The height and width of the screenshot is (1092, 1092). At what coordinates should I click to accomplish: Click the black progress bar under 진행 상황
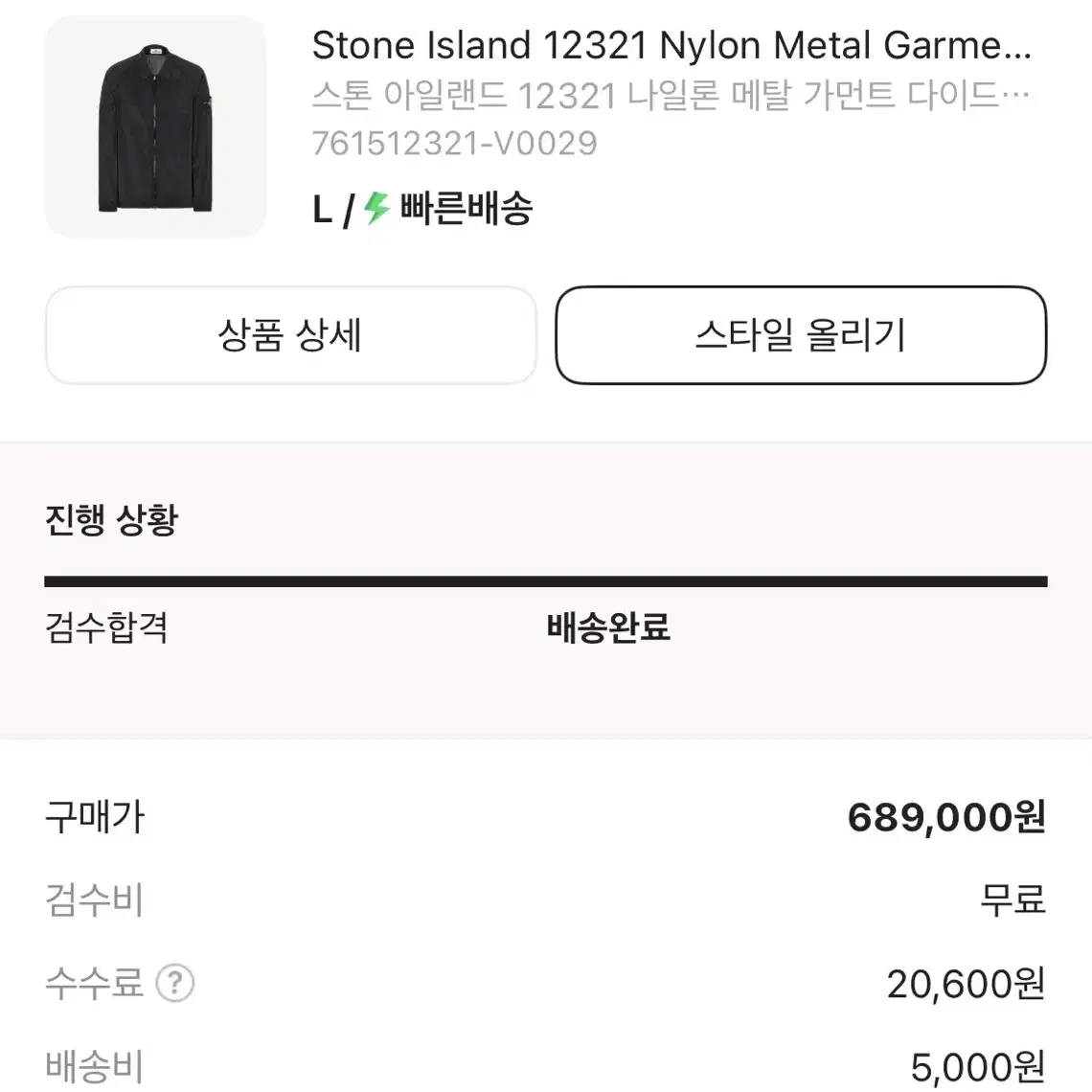click(x=546, y=581)
